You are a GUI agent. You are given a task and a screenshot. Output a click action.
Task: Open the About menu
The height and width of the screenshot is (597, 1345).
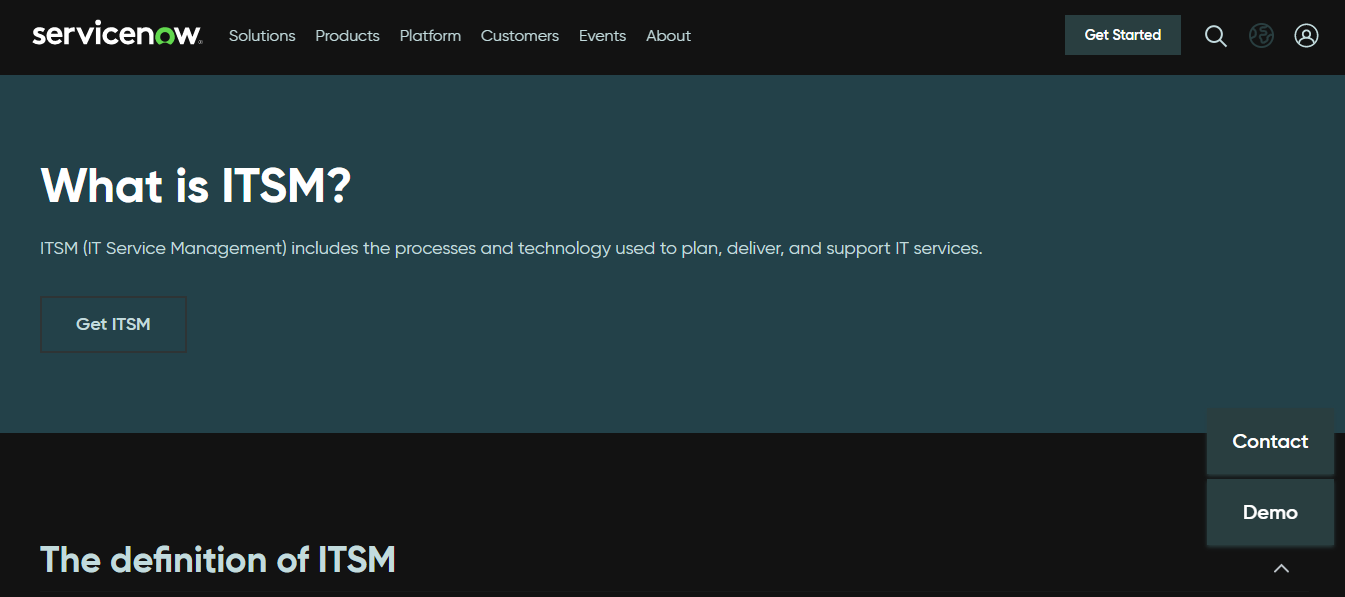[668, 36]
